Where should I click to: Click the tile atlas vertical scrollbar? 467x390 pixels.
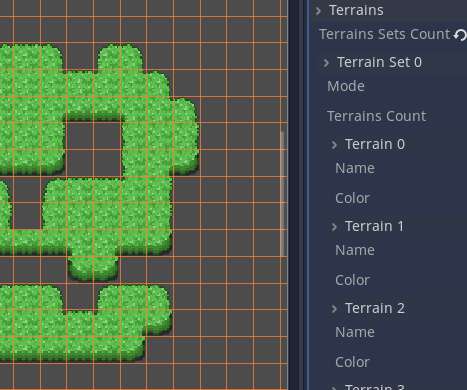tap(283, 193)
